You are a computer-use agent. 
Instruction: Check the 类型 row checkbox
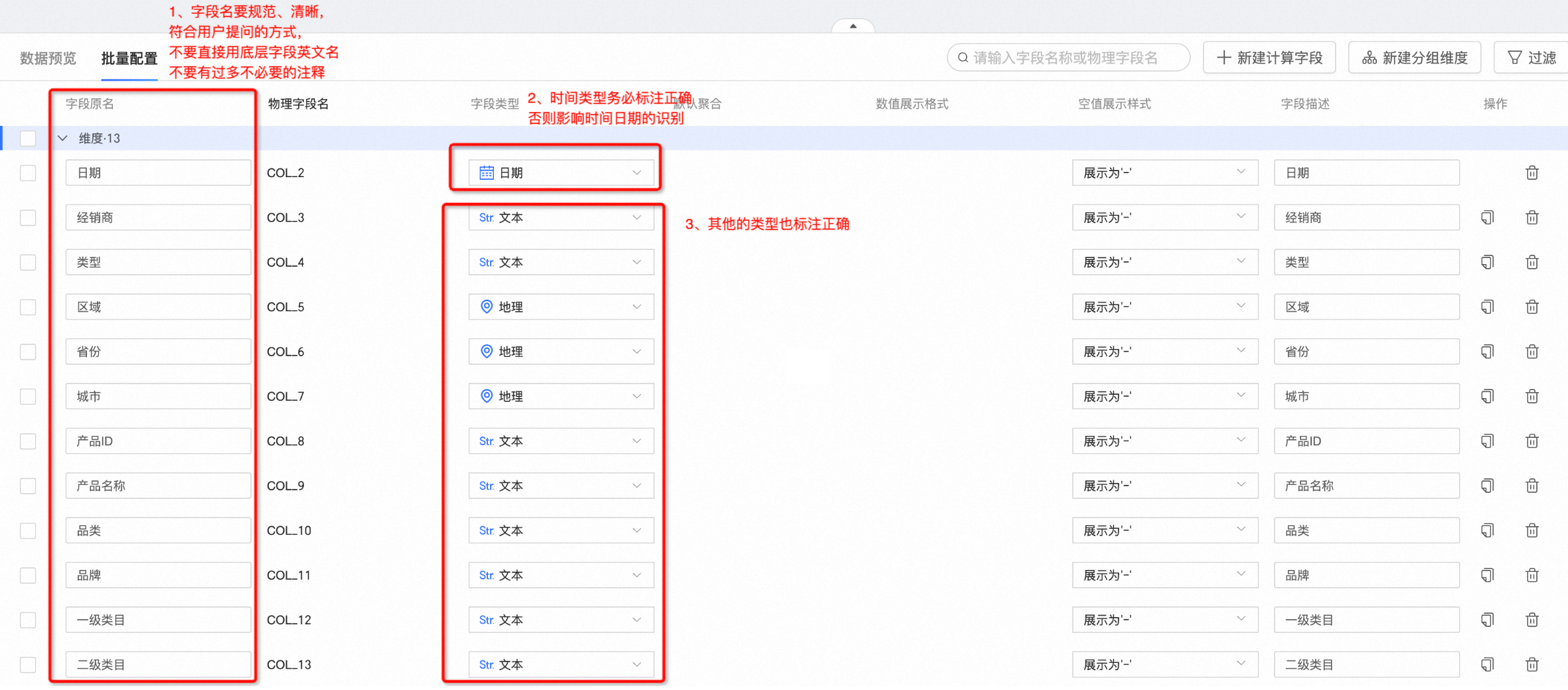pos(28,262)
